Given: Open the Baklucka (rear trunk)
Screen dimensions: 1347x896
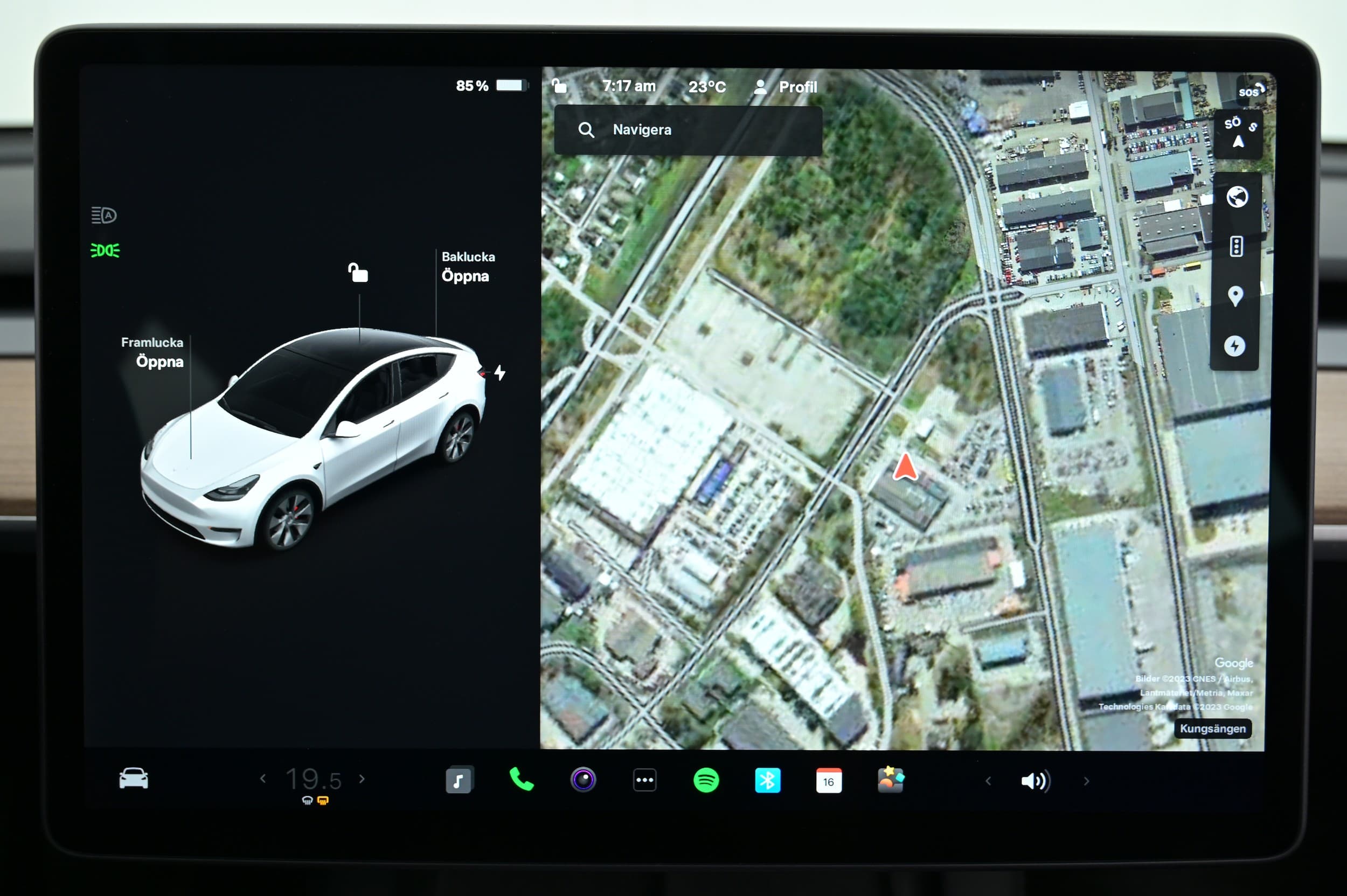Looking at the screenshot, I should point(465,276).
